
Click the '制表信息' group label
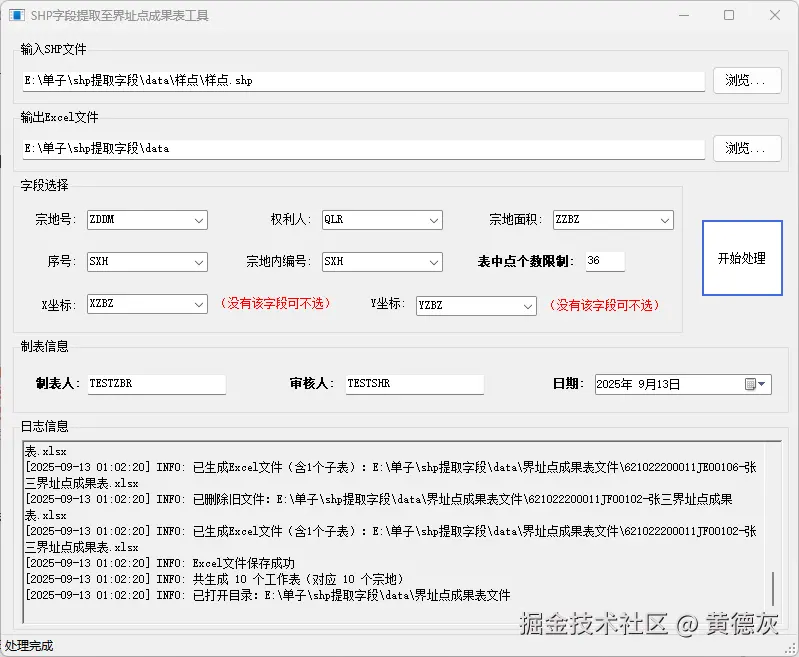pos(44,347)
